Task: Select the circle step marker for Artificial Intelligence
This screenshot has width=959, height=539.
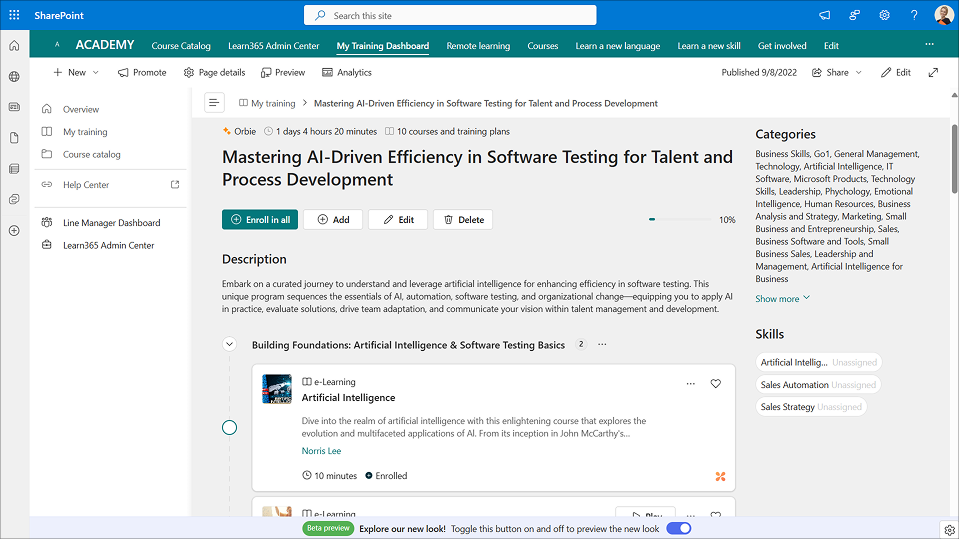Action: [x=229, y=428]
